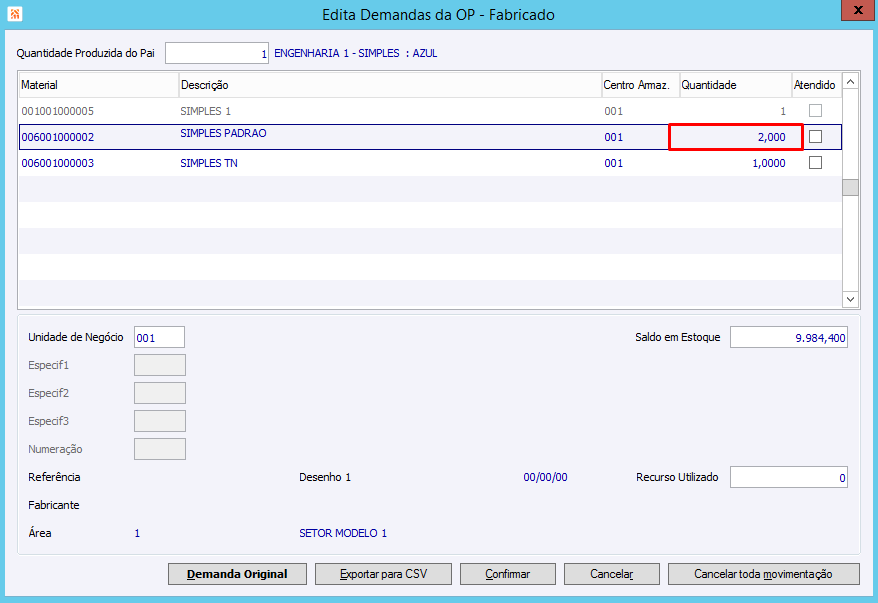Click the Demanda Original button

(237, 574)
